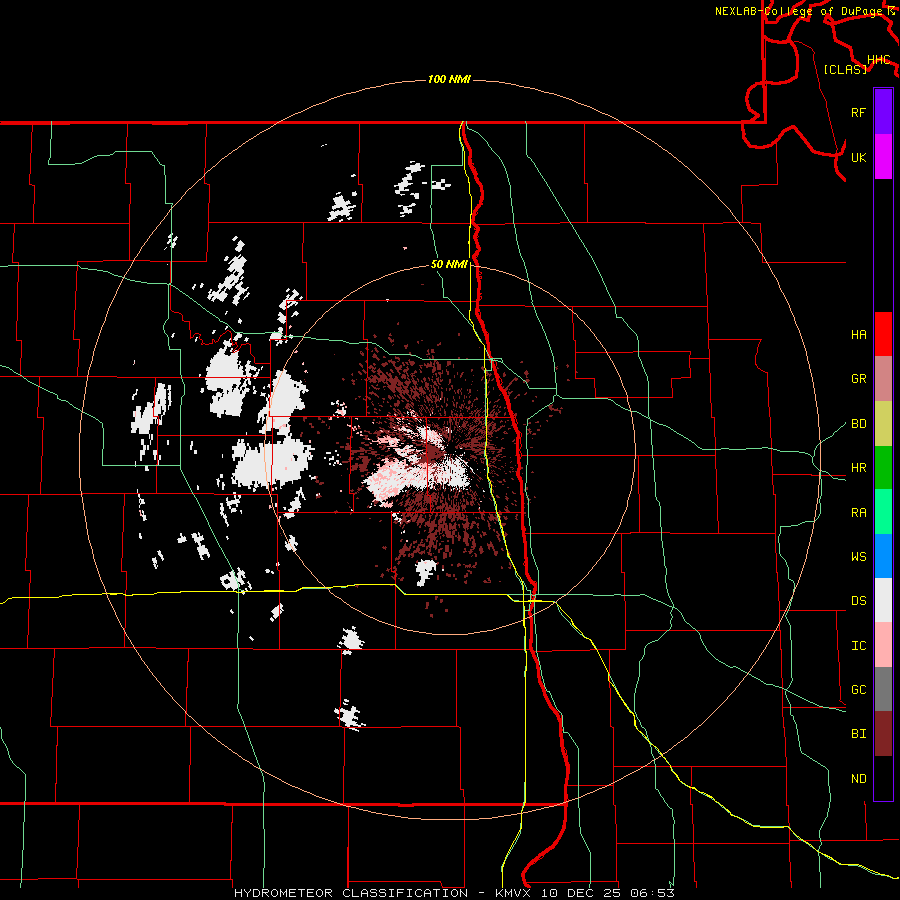The image size is (900, 900).
Task: Click the HHC product code label
Action: [878, 59]
